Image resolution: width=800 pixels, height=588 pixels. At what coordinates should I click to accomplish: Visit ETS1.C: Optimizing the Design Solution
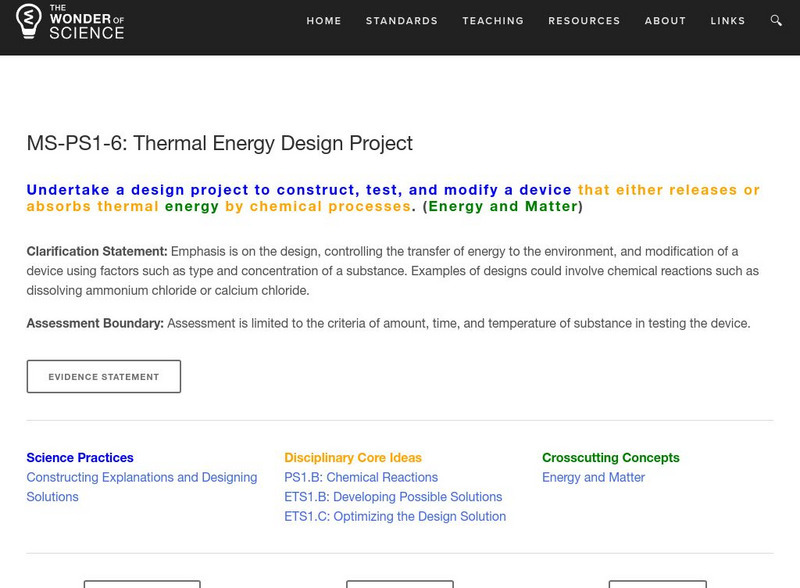pos(395,517)
